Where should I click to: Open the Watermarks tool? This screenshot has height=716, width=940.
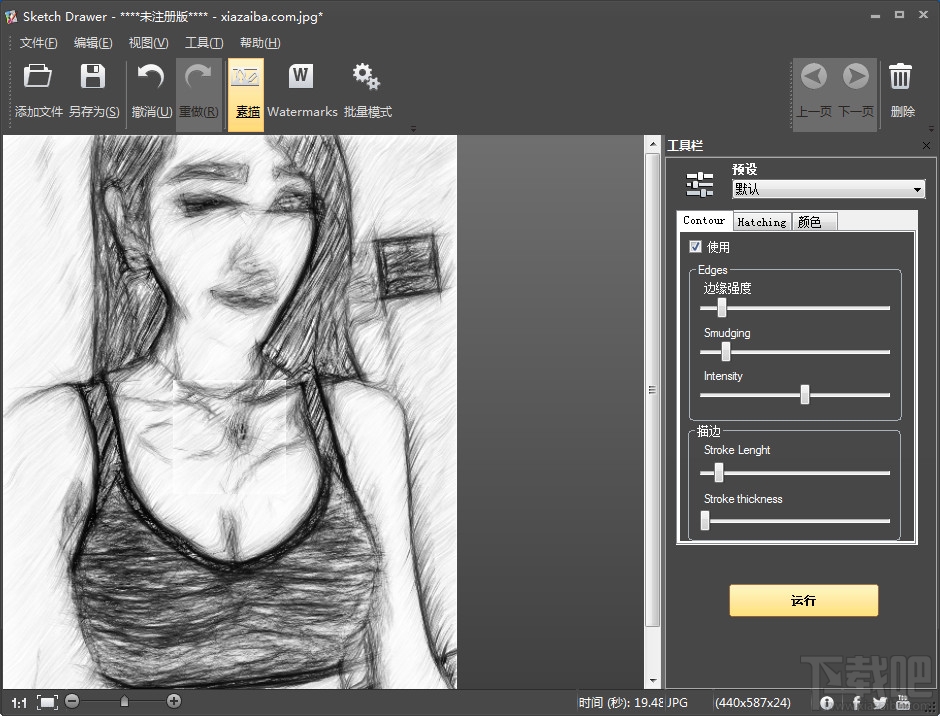click(301, 77)
